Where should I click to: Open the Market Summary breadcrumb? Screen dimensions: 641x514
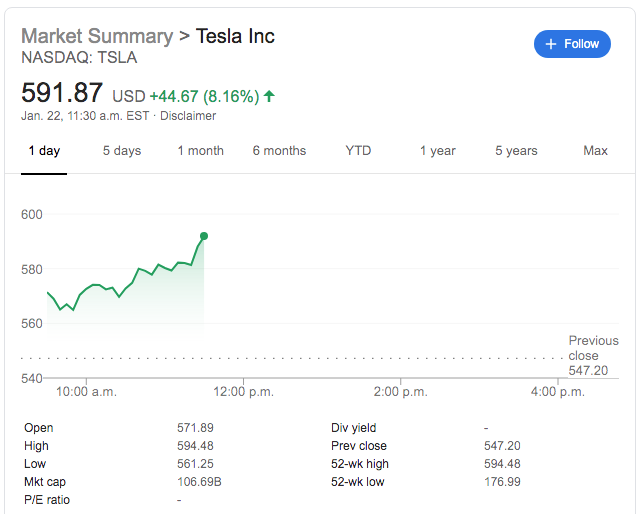[x=97, y=36]
